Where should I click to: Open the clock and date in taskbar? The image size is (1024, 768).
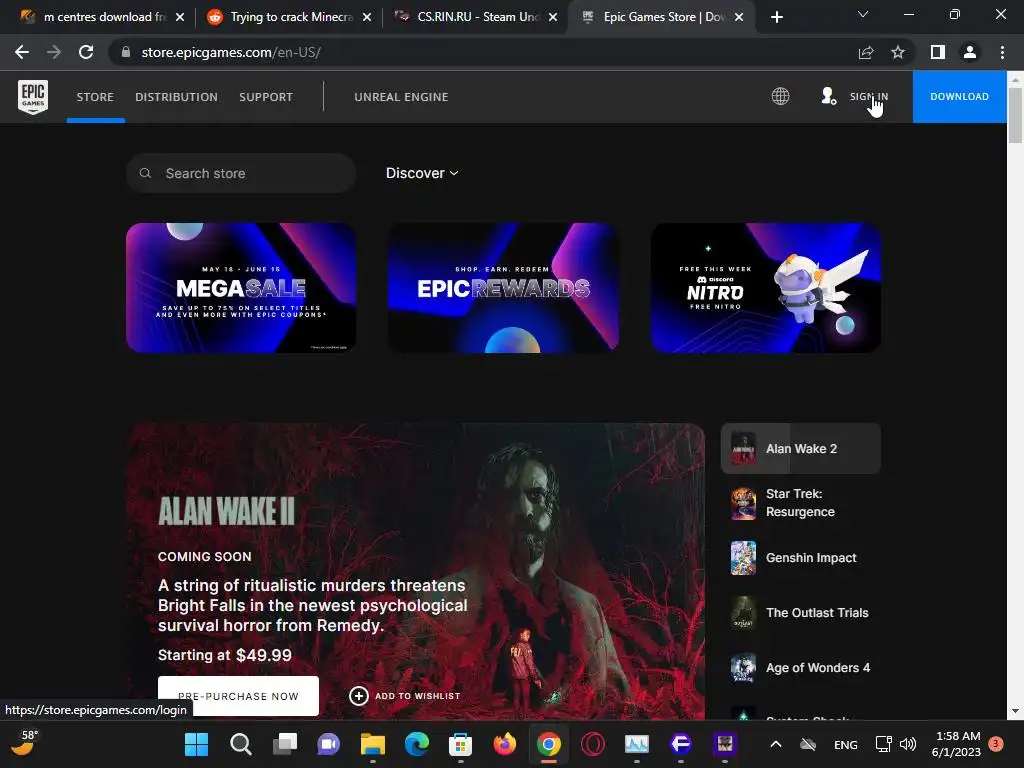tap(957, 744)
